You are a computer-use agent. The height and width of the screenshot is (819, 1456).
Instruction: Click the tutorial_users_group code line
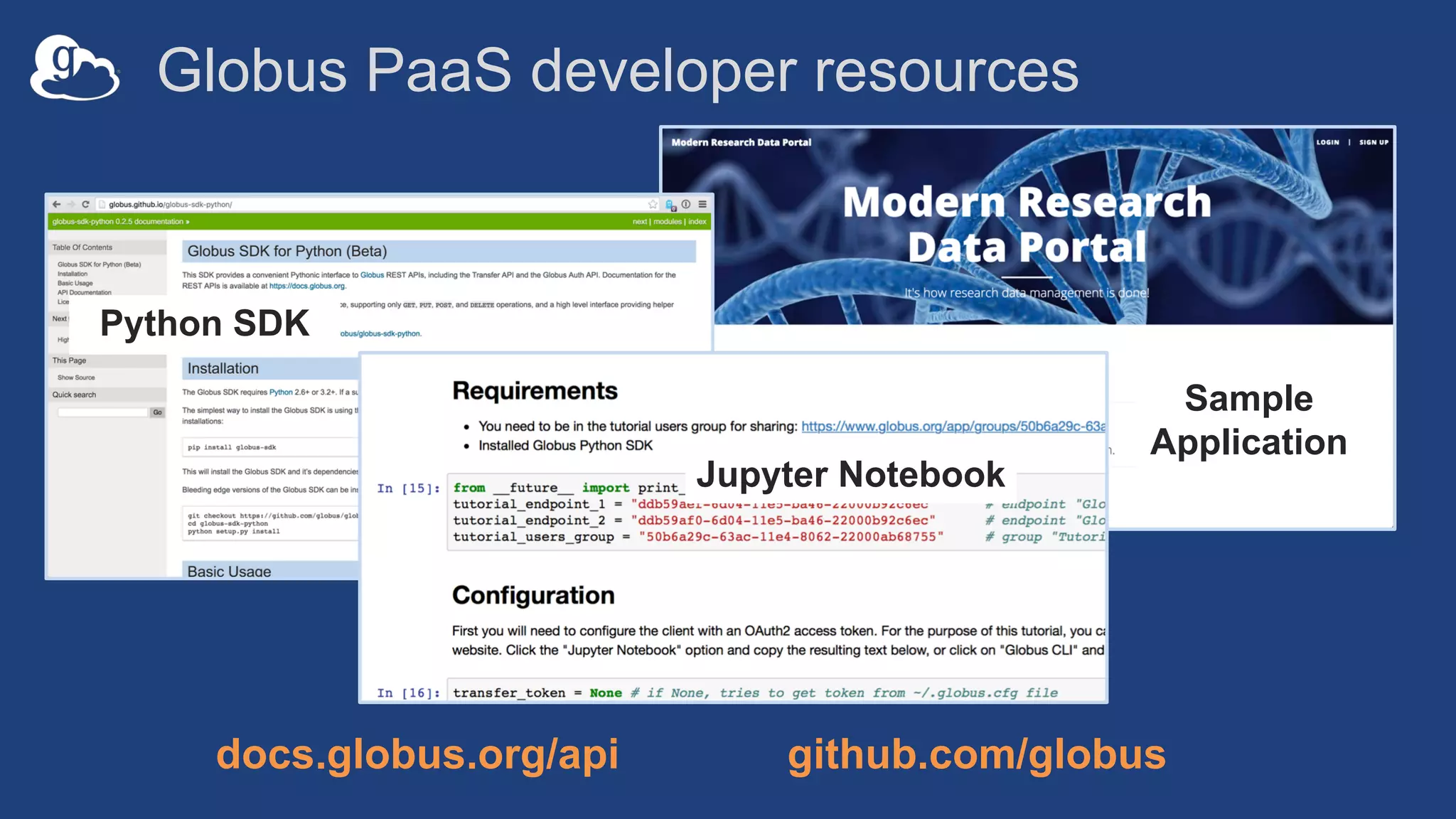pyautogui.click(x=698, y=537)
